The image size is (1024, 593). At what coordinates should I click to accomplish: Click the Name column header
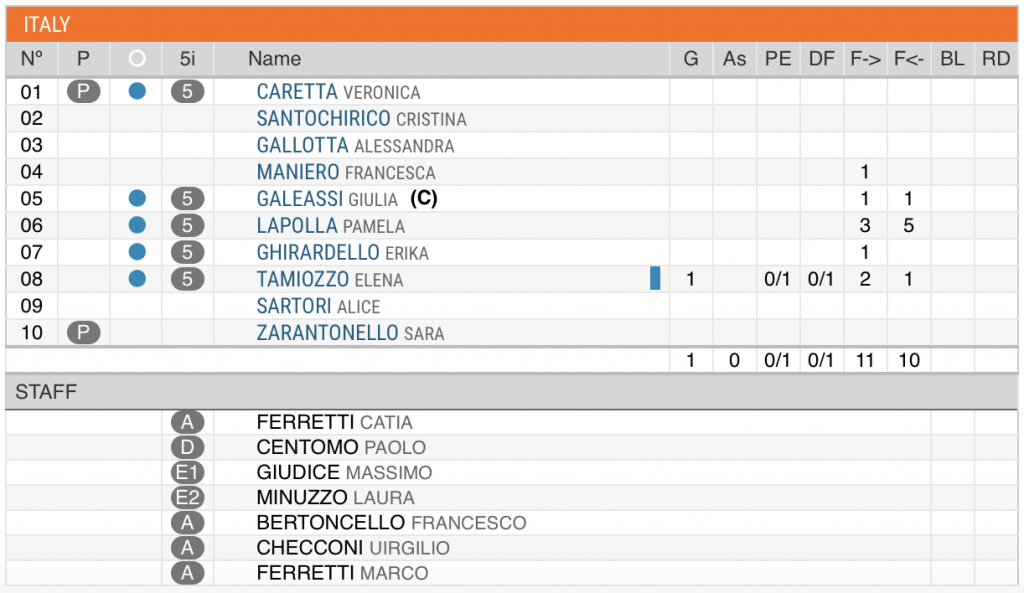click(274, 58)
